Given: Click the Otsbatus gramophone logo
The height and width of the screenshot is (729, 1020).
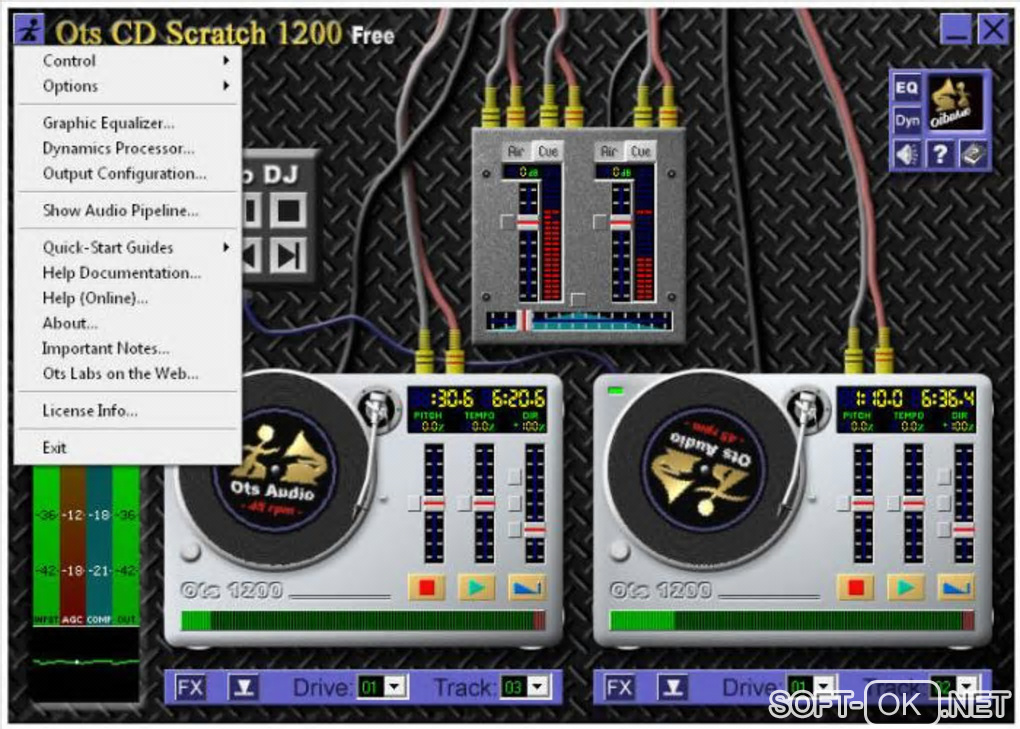Looking at the screenshot, I should (954, 102).
